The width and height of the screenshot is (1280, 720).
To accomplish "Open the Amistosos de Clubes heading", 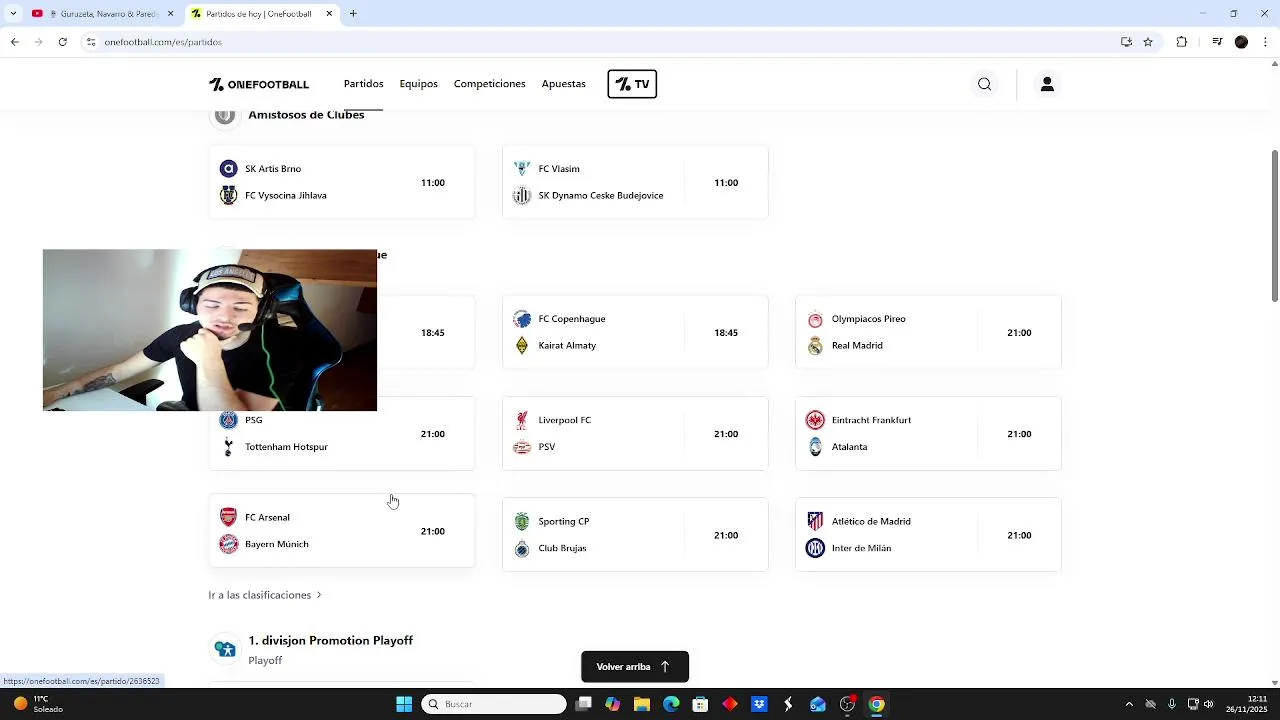I will [306, 115].
